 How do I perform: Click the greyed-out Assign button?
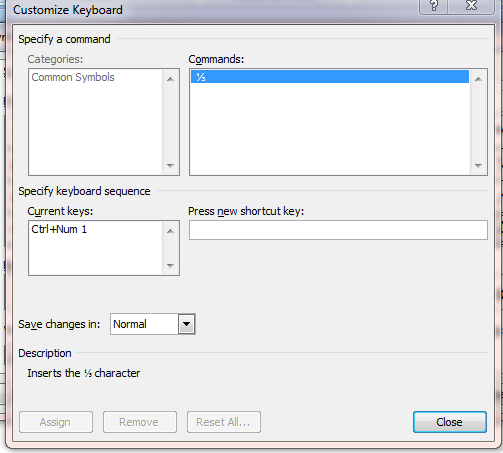tap(56, 422)
